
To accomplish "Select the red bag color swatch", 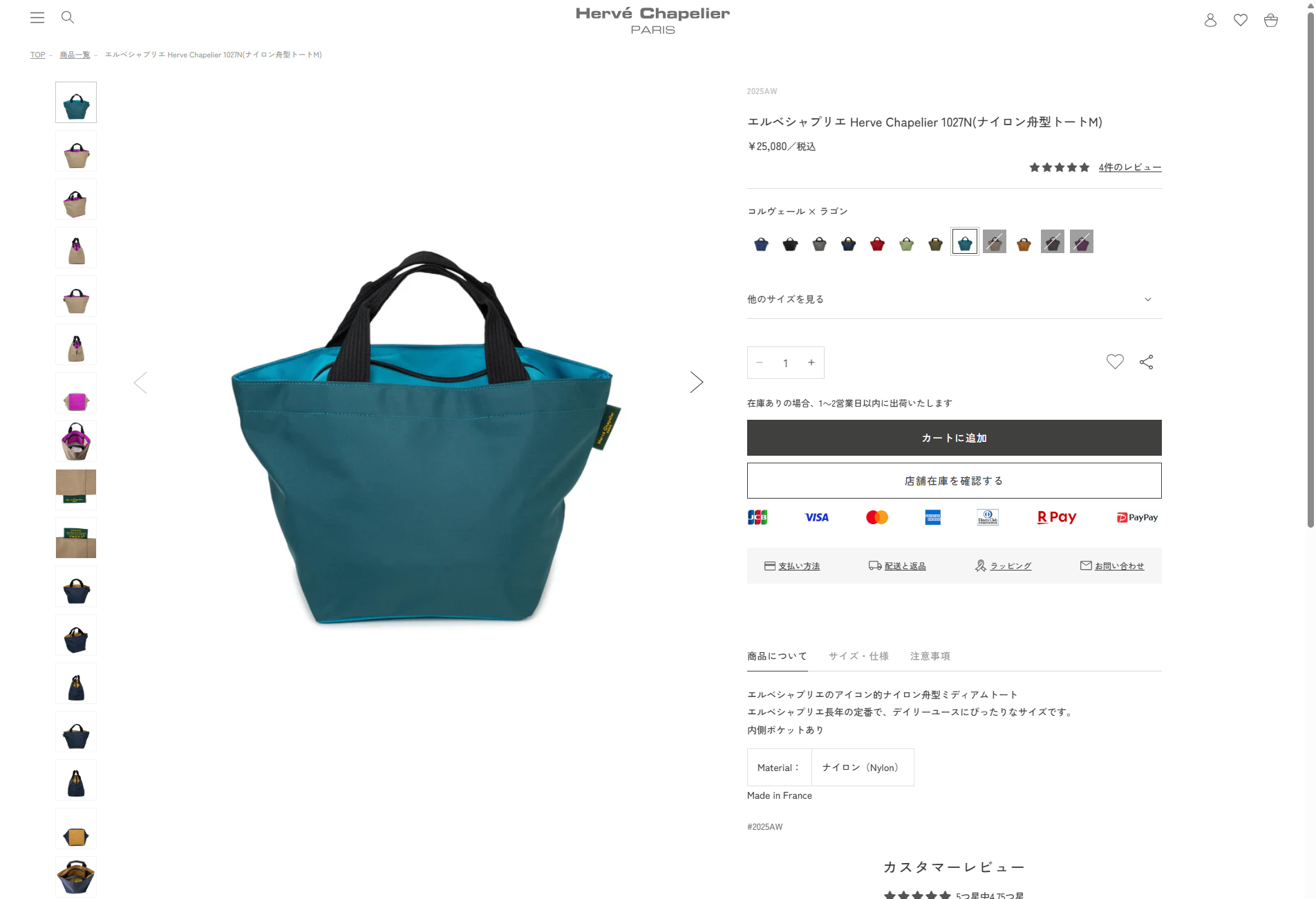I will 877,243.
